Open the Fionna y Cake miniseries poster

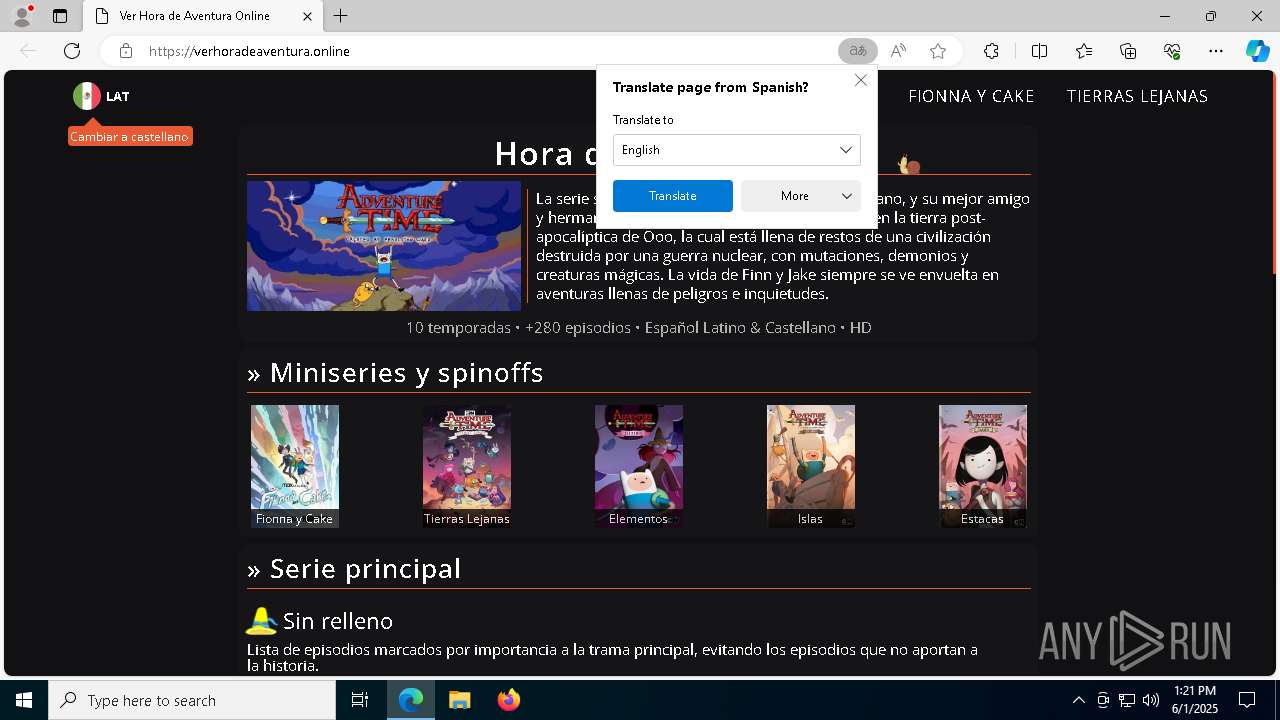(295, 466)
